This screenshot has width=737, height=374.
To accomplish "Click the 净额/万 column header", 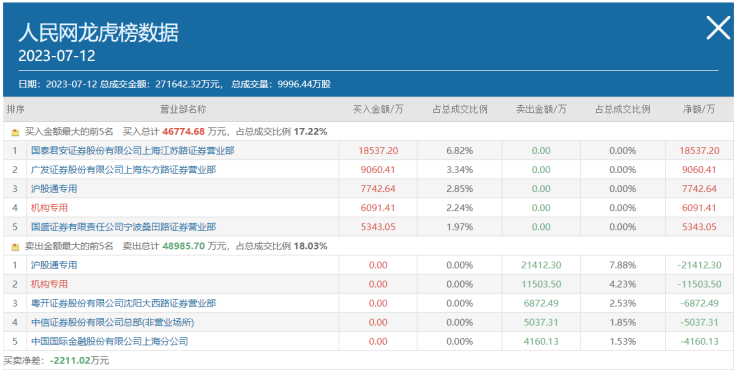I will coord(699,109).
